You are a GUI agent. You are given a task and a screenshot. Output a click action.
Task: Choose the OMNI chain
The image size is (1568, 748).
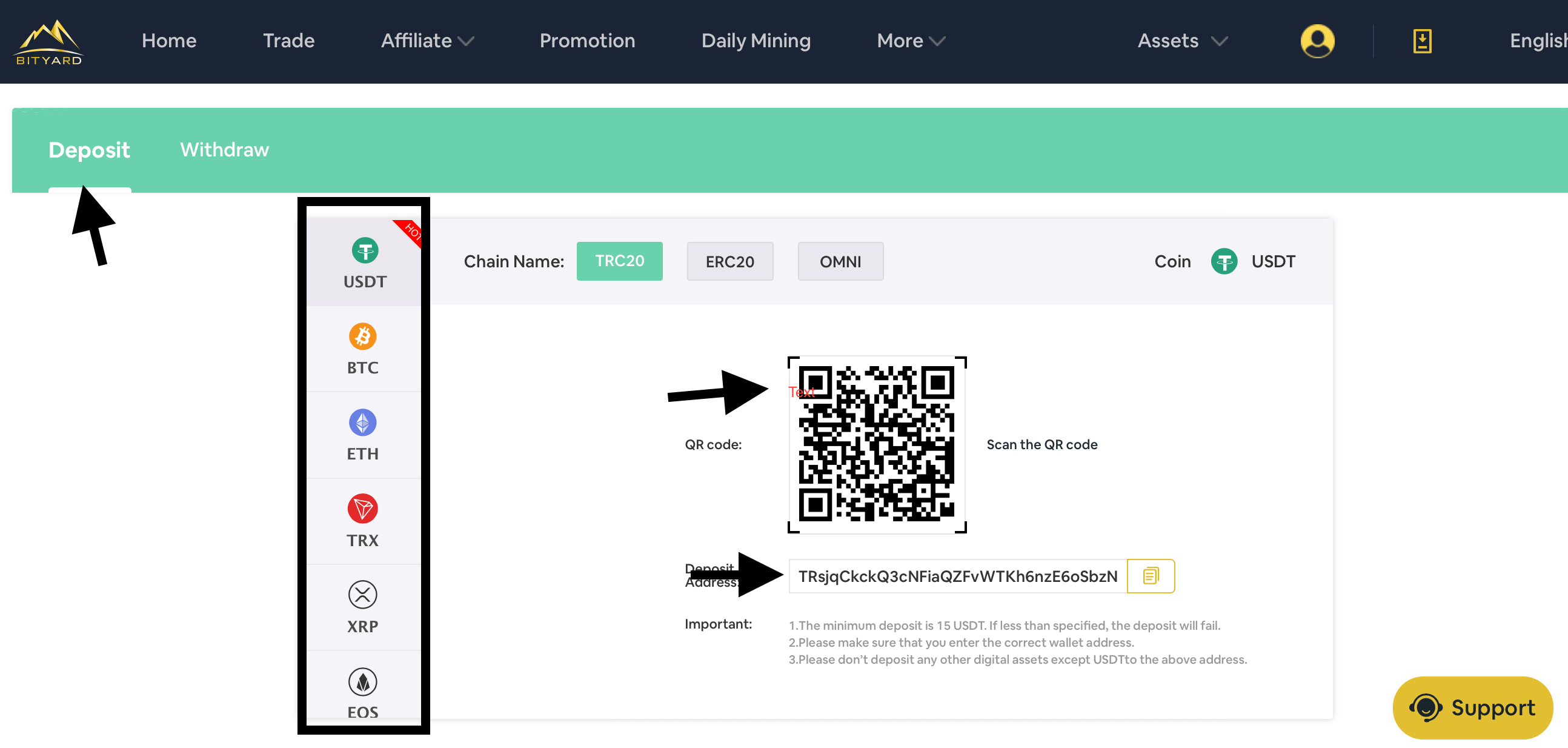[840, 261]
